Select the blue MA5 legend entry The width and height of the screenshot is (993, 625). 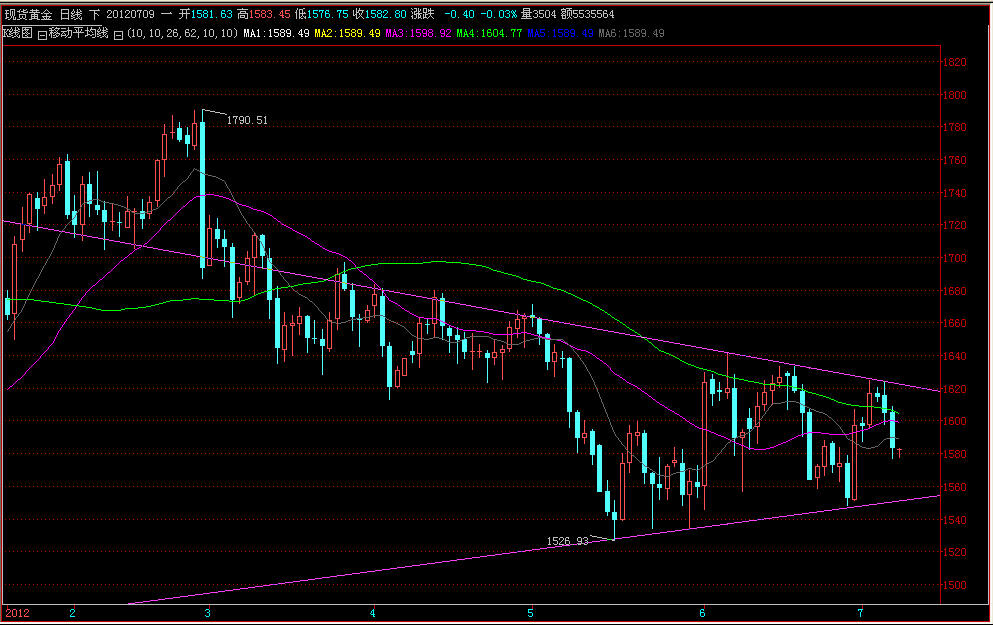coord(560,34)
